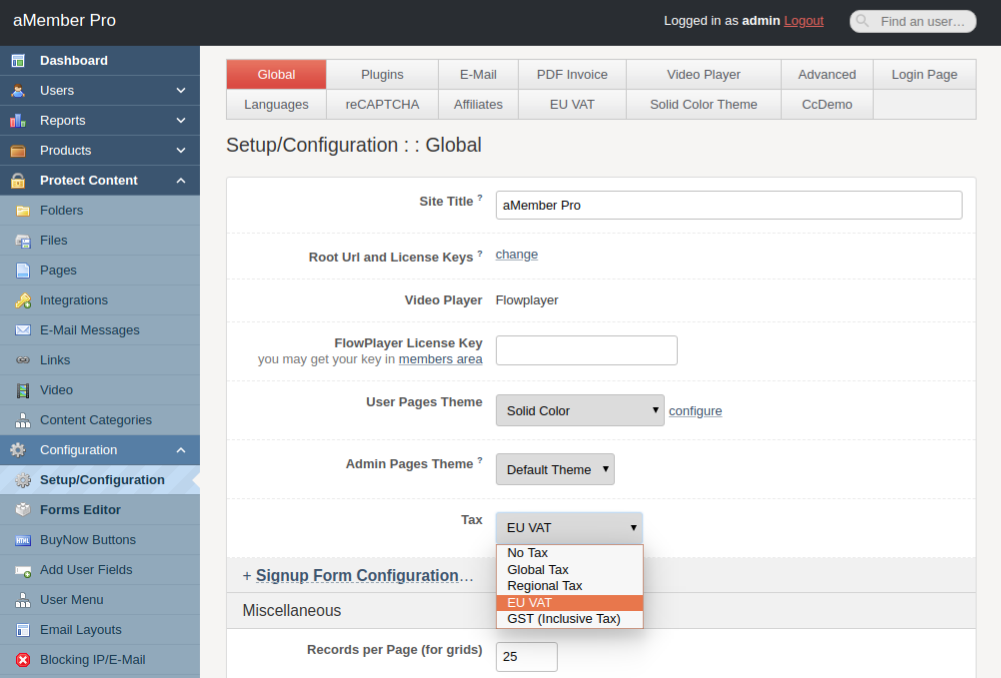
Task: Expand Signup Form Configuration section
Action: (357, 576)
